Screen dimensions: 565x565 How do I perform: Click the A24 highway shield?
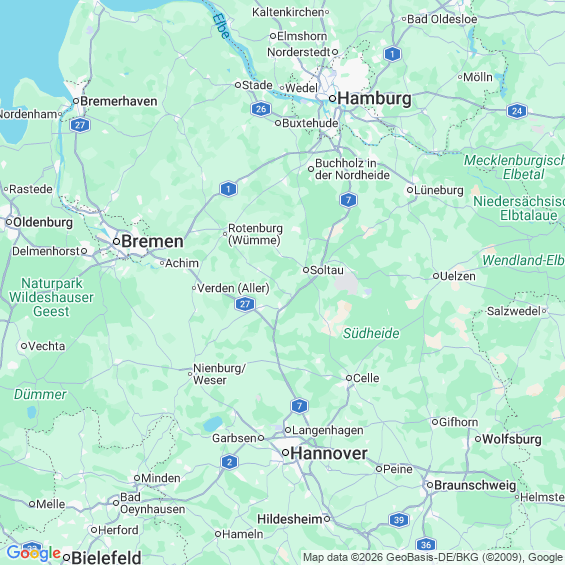click(517, 111)
